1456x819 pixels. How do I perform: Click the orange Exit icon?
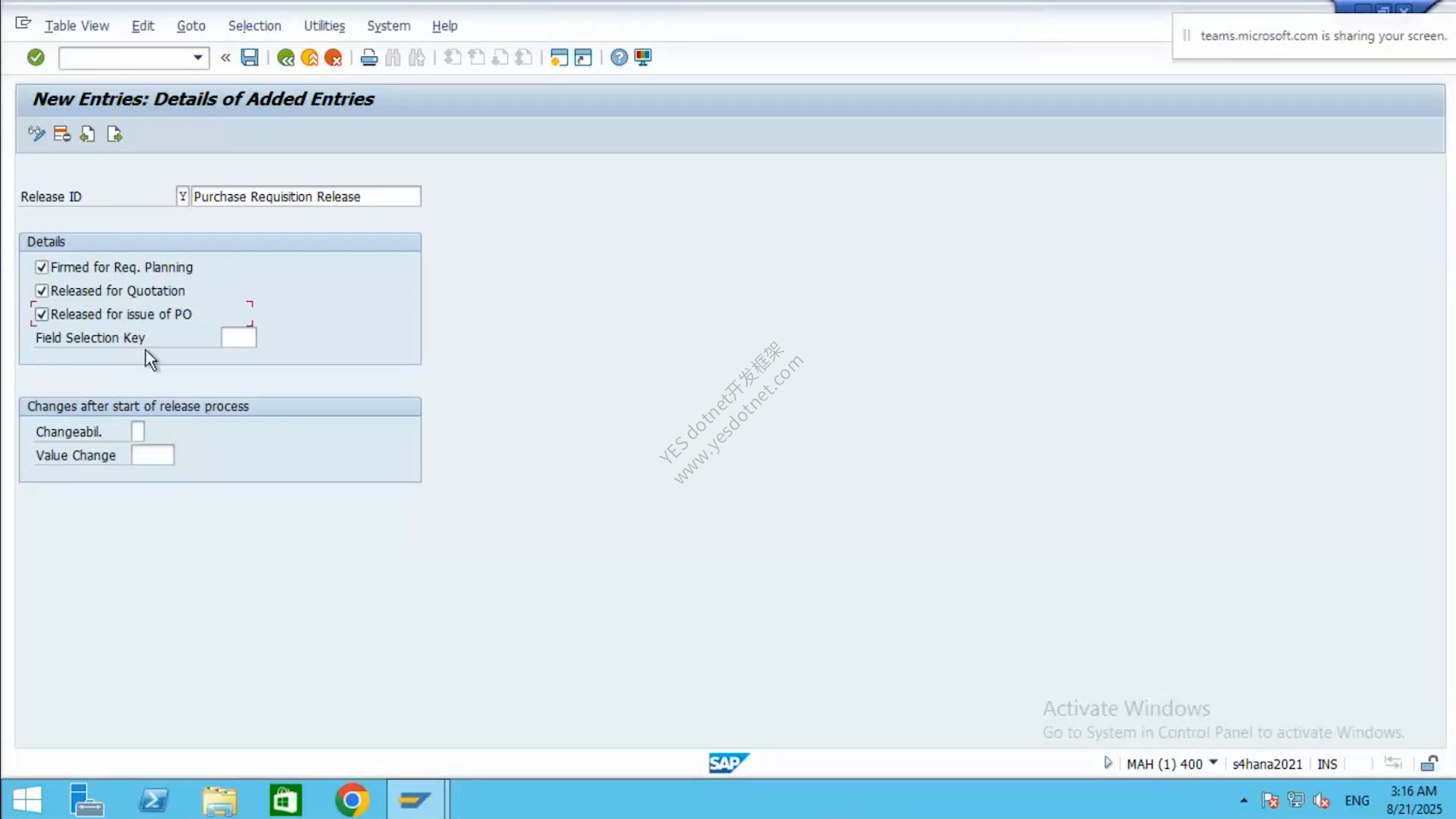(309, 58)
